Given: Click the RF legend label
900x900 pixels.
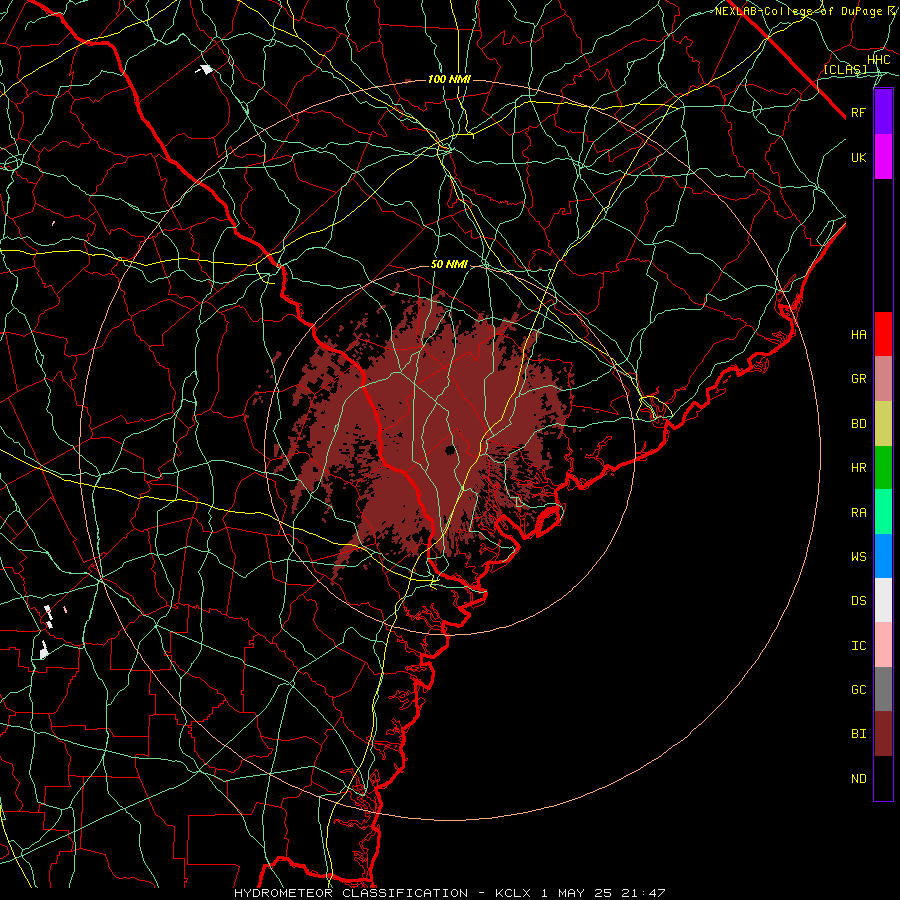Looking at the screenshot, I should [x=859, y=112].
